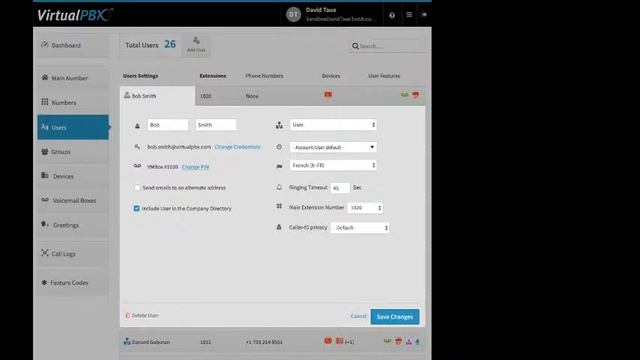Click the lock icon beside Caller-ID privacy
This screenshot has height=360, width=640.
(x=279, y=227)
